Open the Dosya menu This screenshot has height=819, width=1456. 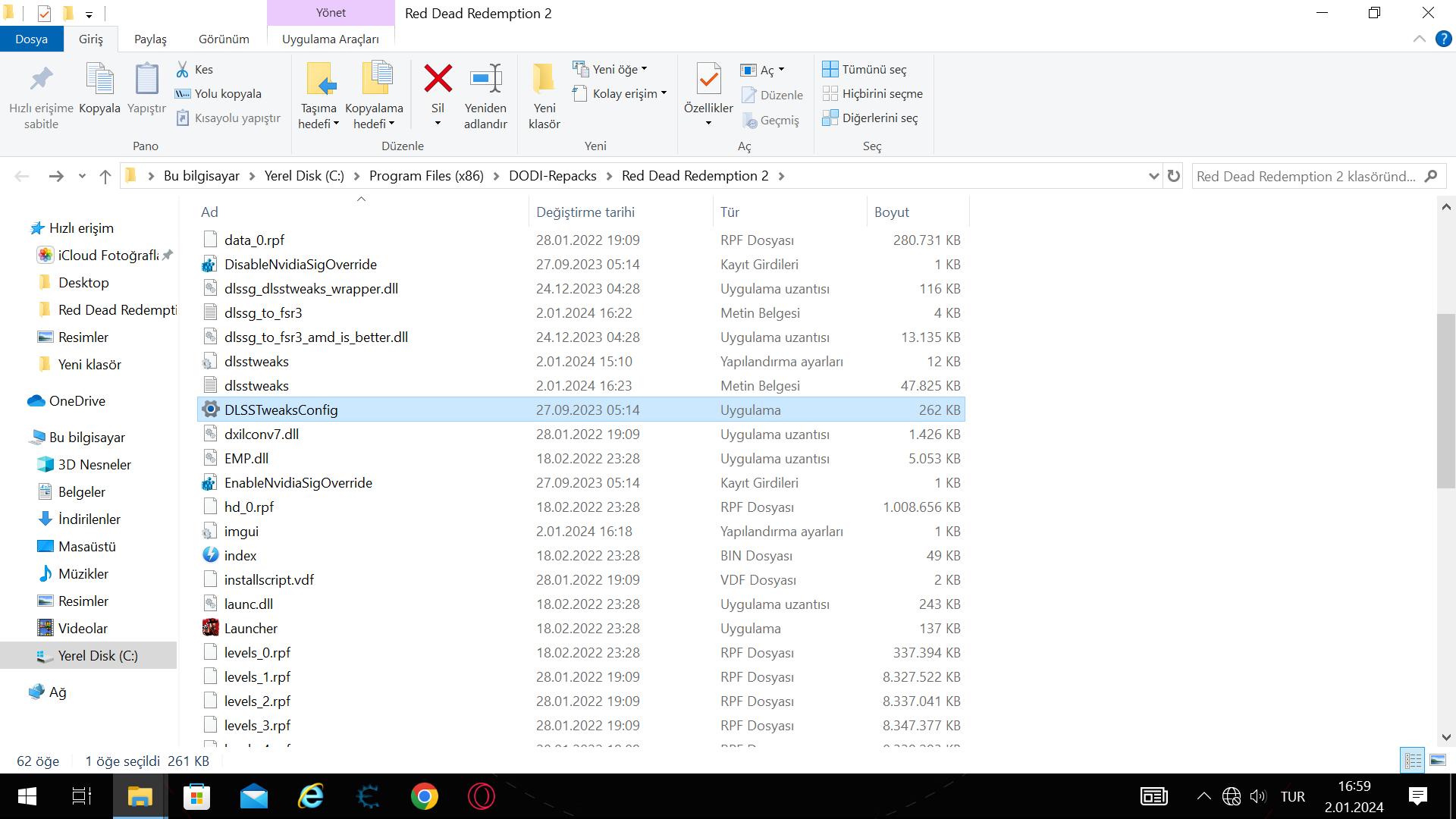pos(31,39)
